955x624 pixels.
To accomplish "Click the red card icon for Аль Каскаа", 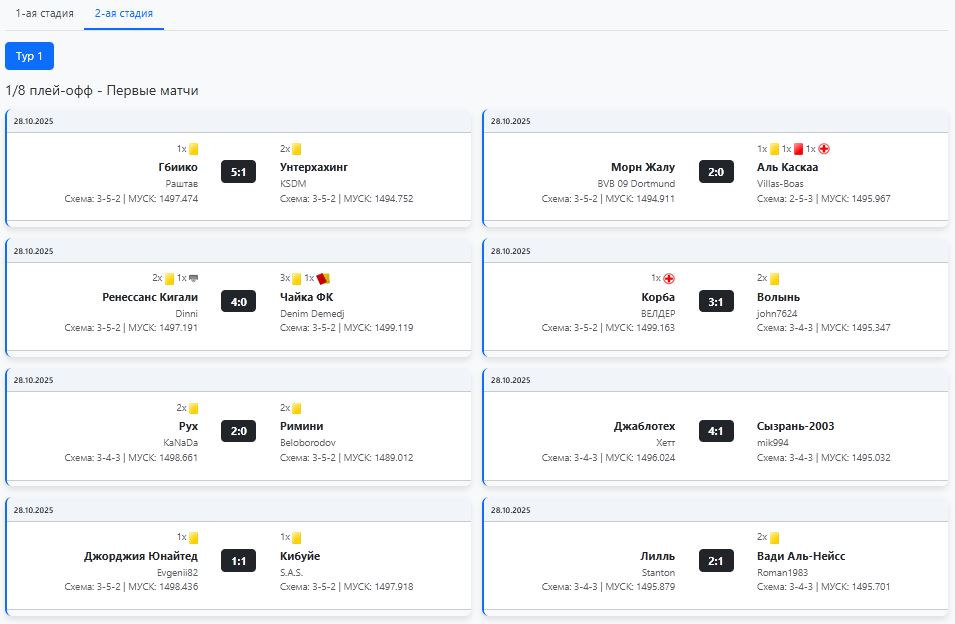I will (799, 149).
